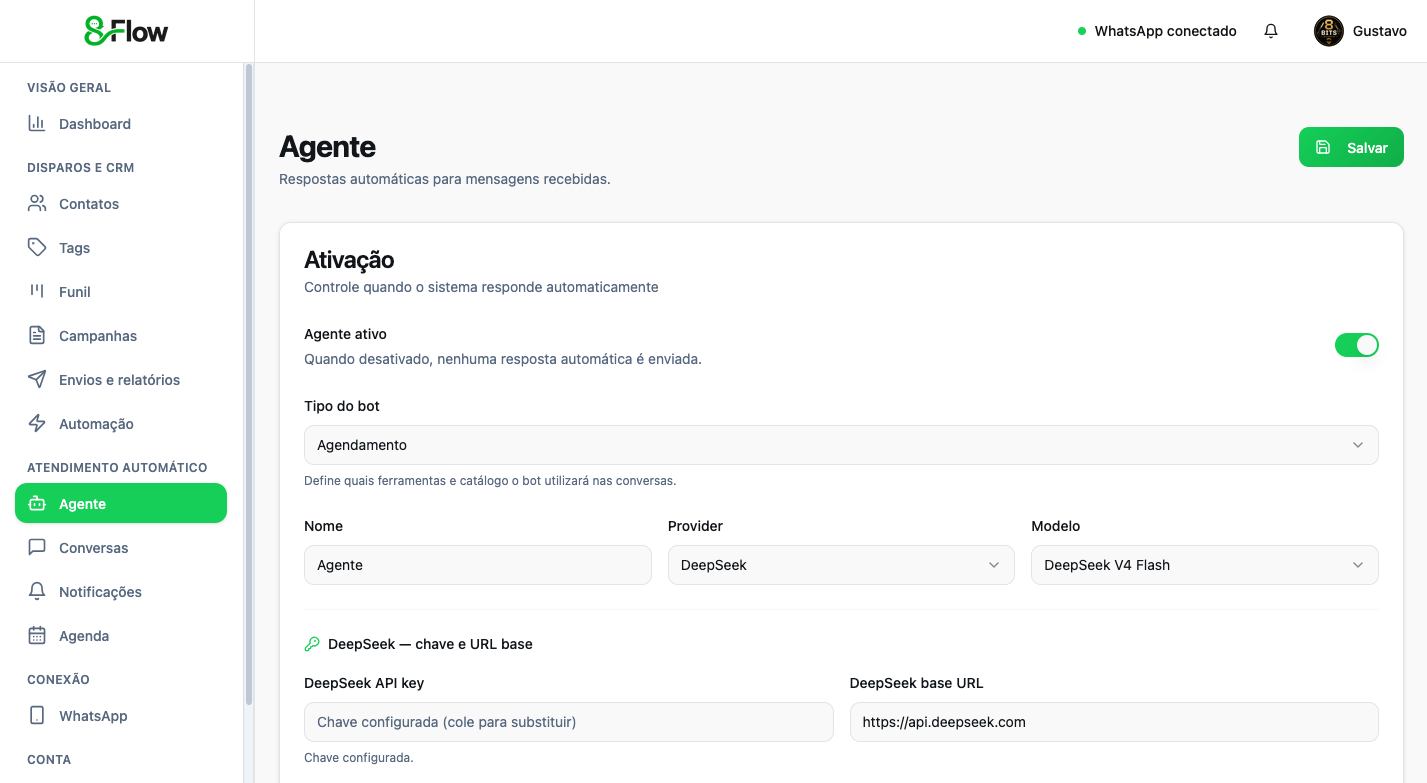Click the DeepSeek API key field

[568, 722]
